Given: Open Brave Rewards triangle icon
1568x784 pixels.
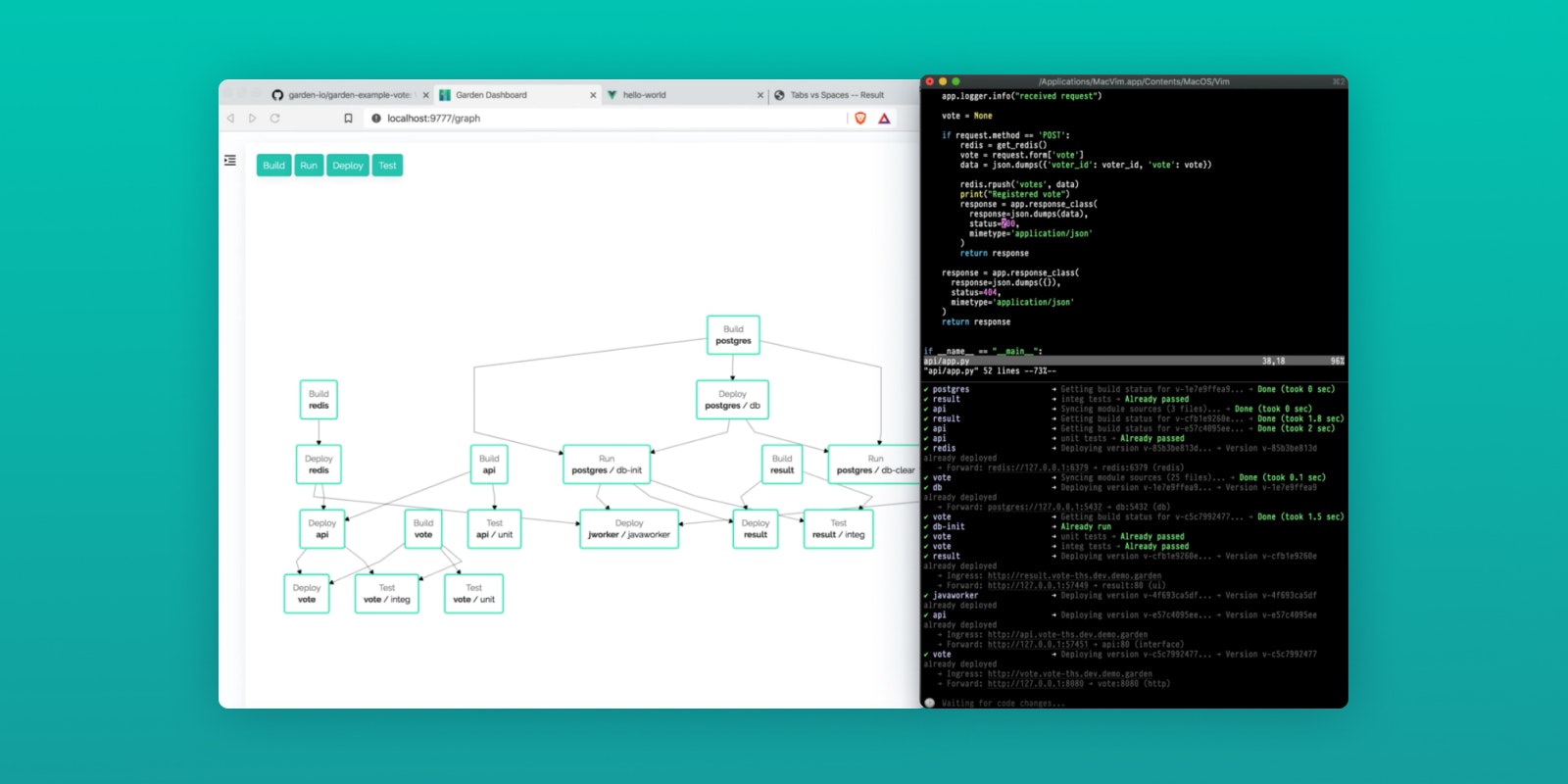Looking at the screenshot, I should click(884, 119).
